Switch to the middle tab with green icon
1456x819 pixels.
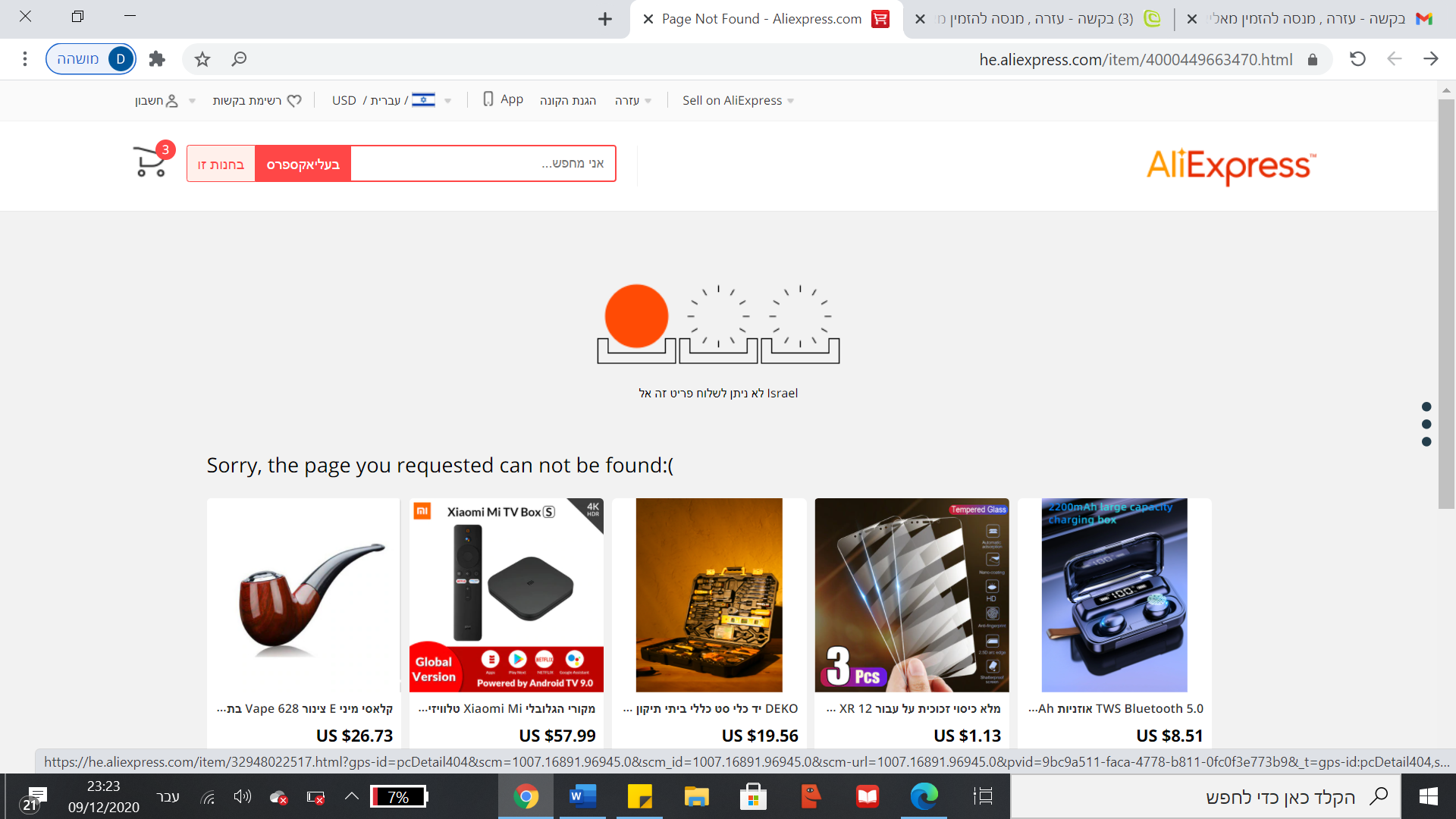tap(1039, 19)
